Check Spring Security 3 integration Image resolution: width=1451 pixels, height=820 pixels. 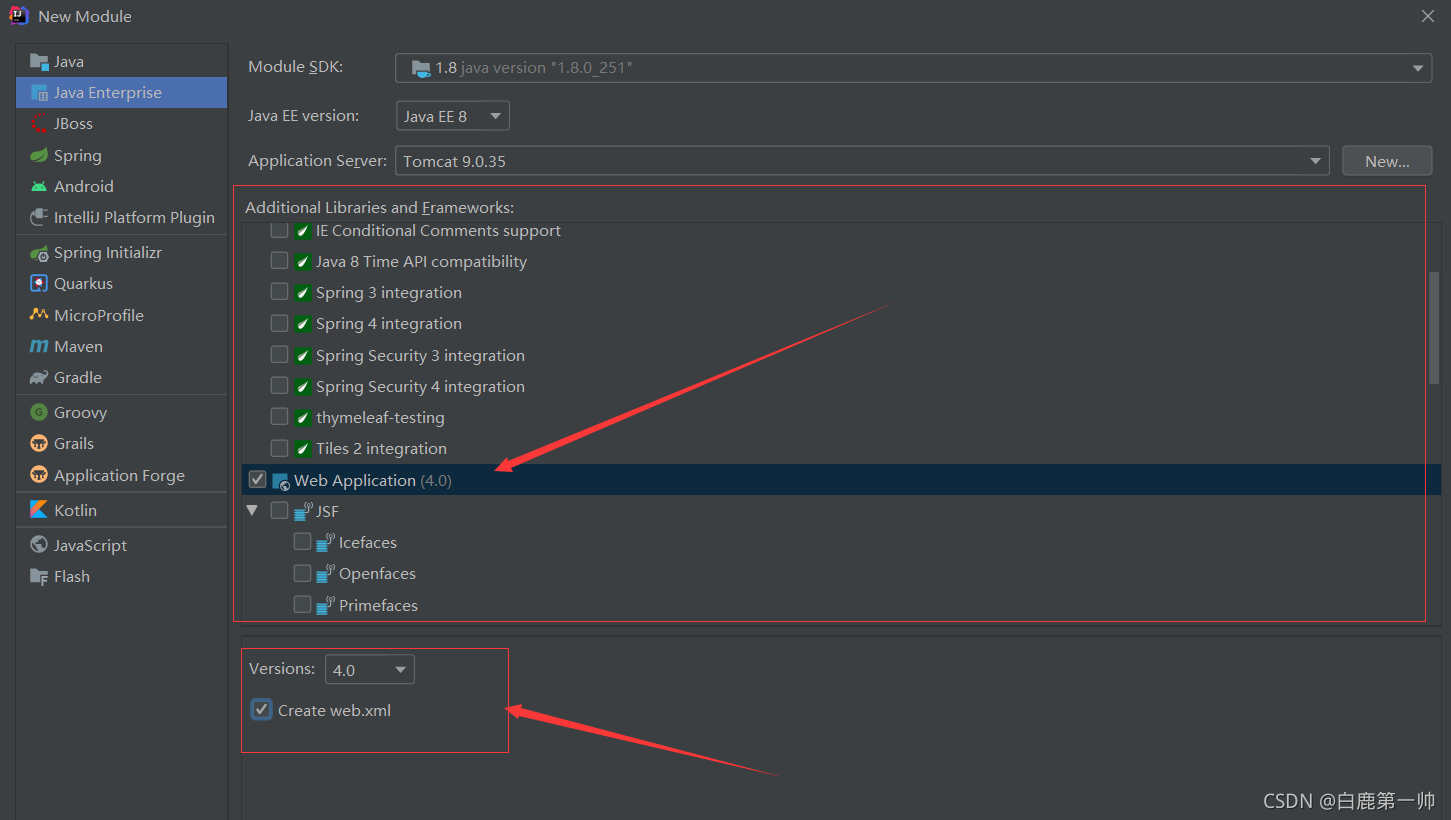coord(280,355)
